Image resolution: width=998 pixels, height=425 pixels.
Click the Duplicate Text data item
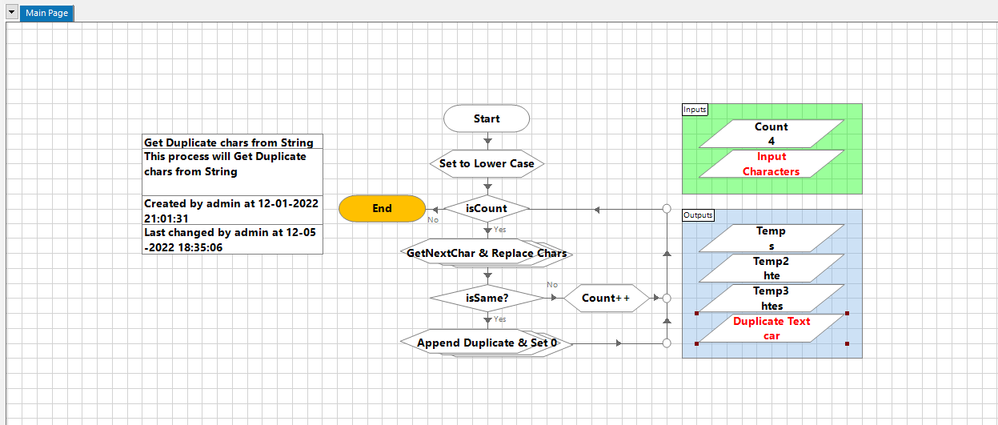point(771,328)
